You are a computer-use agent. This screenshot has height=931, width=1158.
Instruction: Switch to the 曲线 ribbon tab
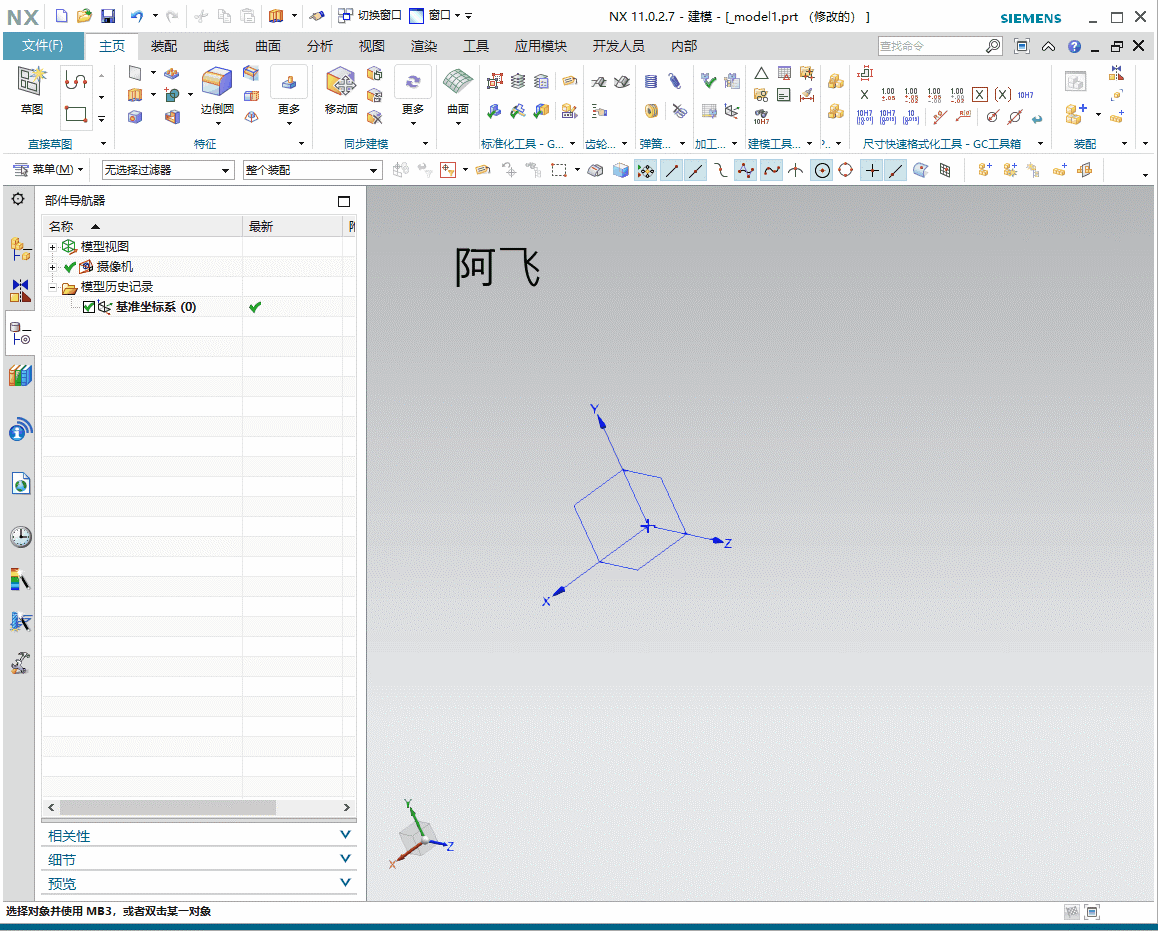216,46
